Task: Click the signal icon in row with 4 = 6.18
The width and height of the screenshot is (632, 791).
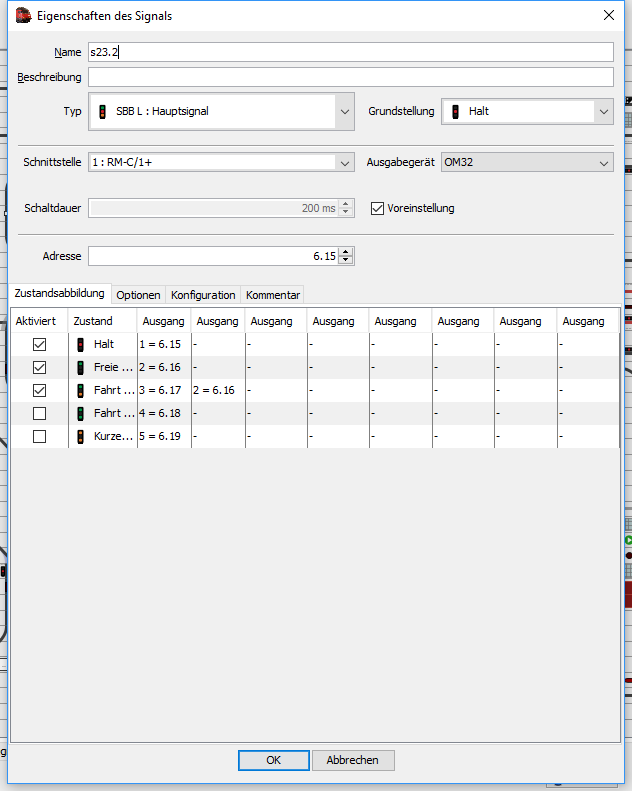Action: click(x=81, y=413)
